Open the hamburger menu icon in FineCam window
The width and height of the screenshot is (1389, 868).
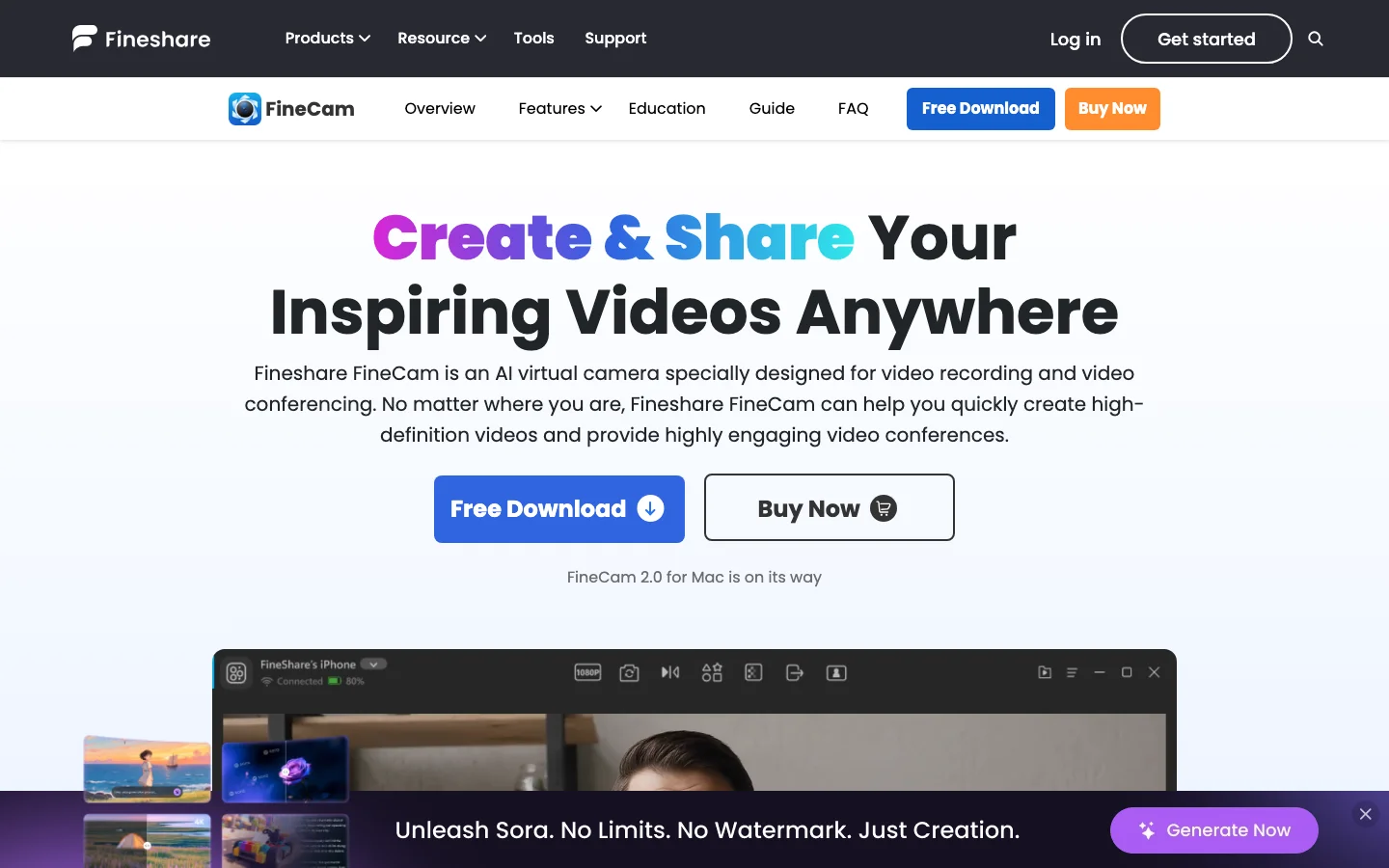tap(1072, 672)
